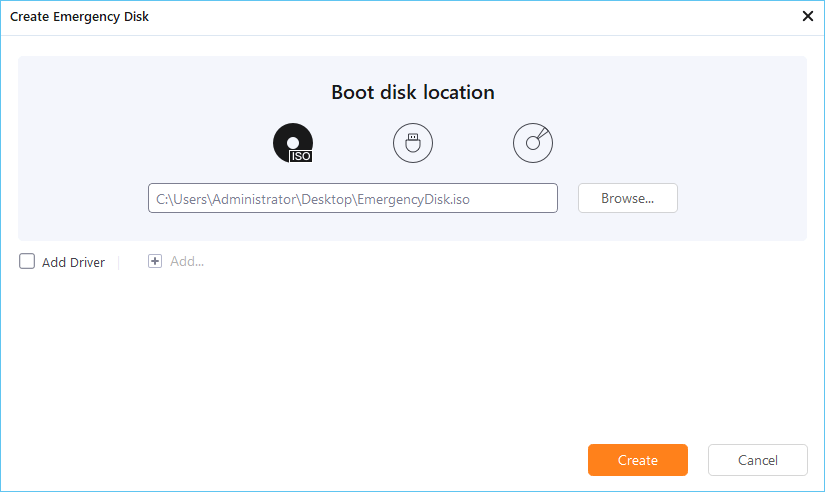Click the small ISO badge on disc icon

[x=300, y=156]
